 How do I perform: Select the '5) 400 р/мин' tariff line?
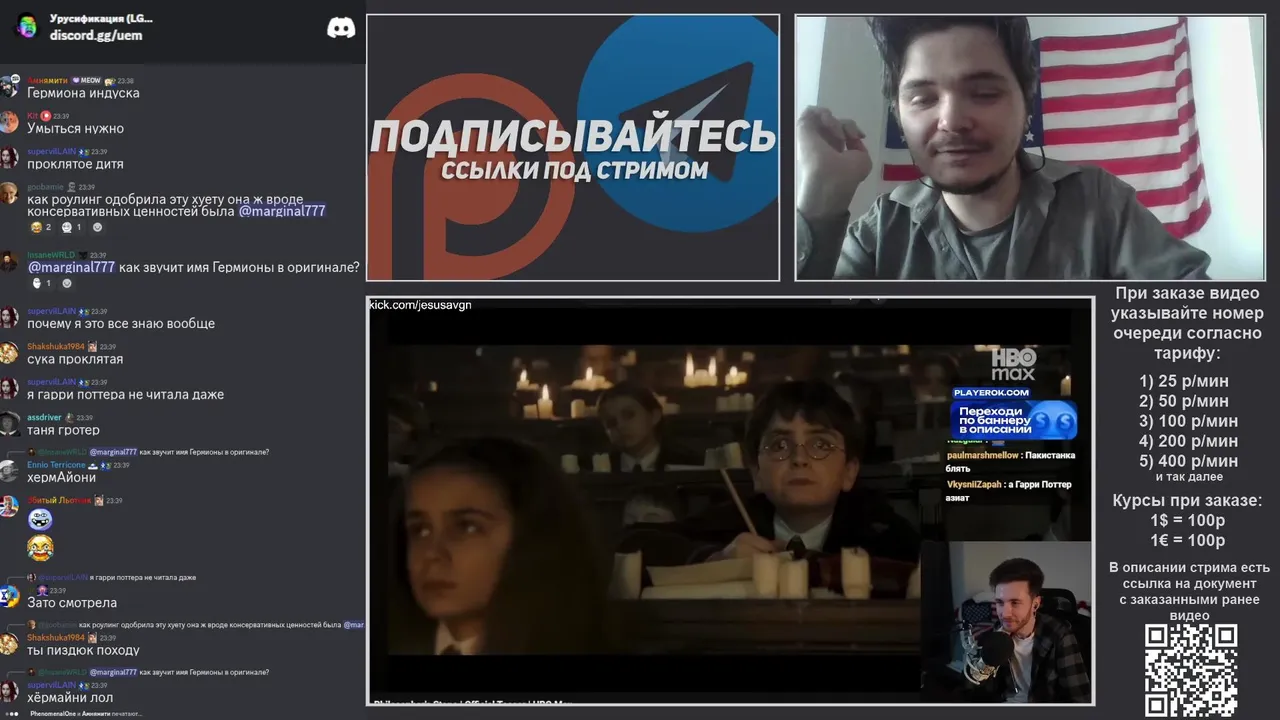tap(1188, 461)
